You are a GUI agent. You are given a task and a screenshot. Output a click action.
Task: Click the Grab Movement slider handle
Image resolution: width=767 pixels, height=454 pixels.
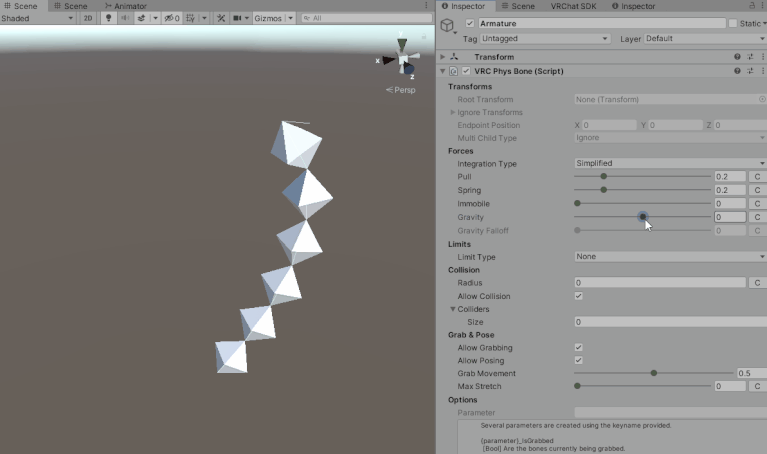coord(653,373)
